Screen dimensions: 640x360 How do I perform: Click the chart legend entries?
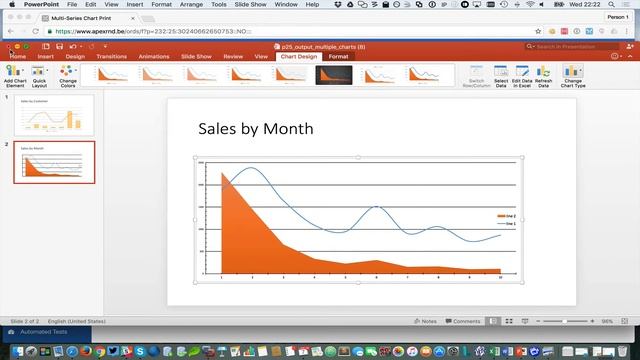tap(507, 220)
